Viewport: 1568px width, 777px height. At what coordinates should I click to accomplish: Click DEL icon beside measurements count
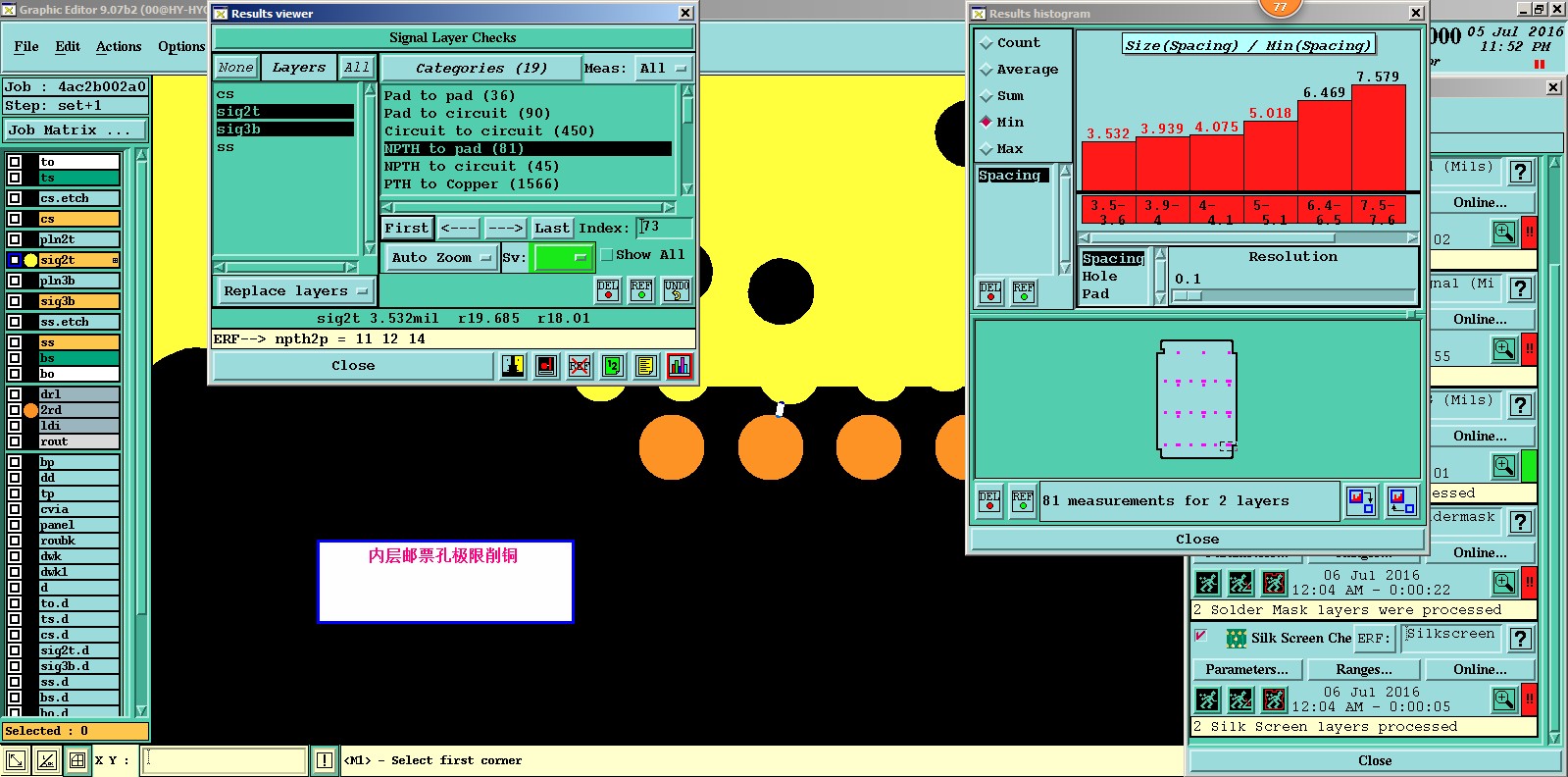click(x=989, y=501)
